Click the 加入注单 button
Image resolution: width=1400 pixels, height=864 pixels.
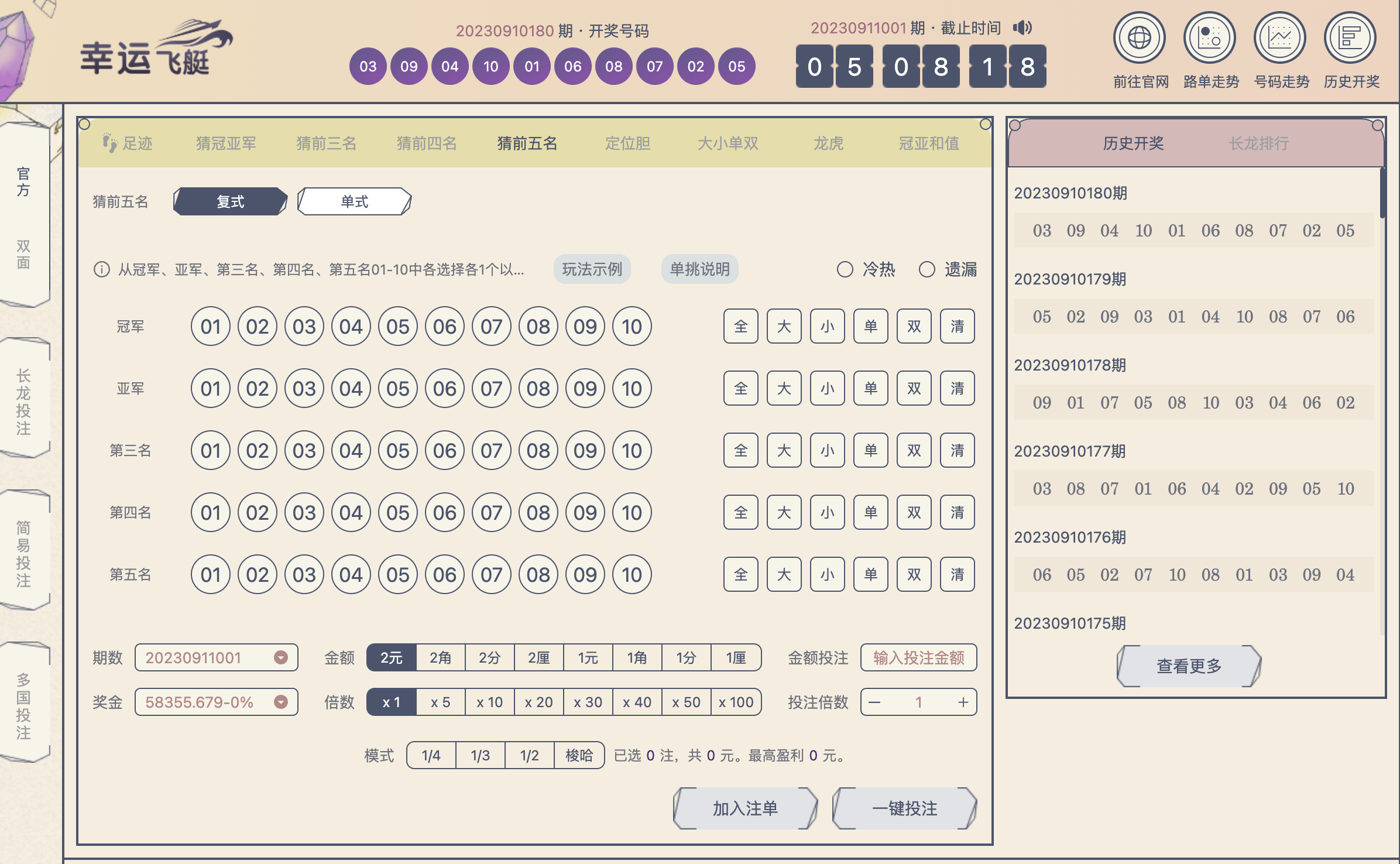(x=745, y=808)
